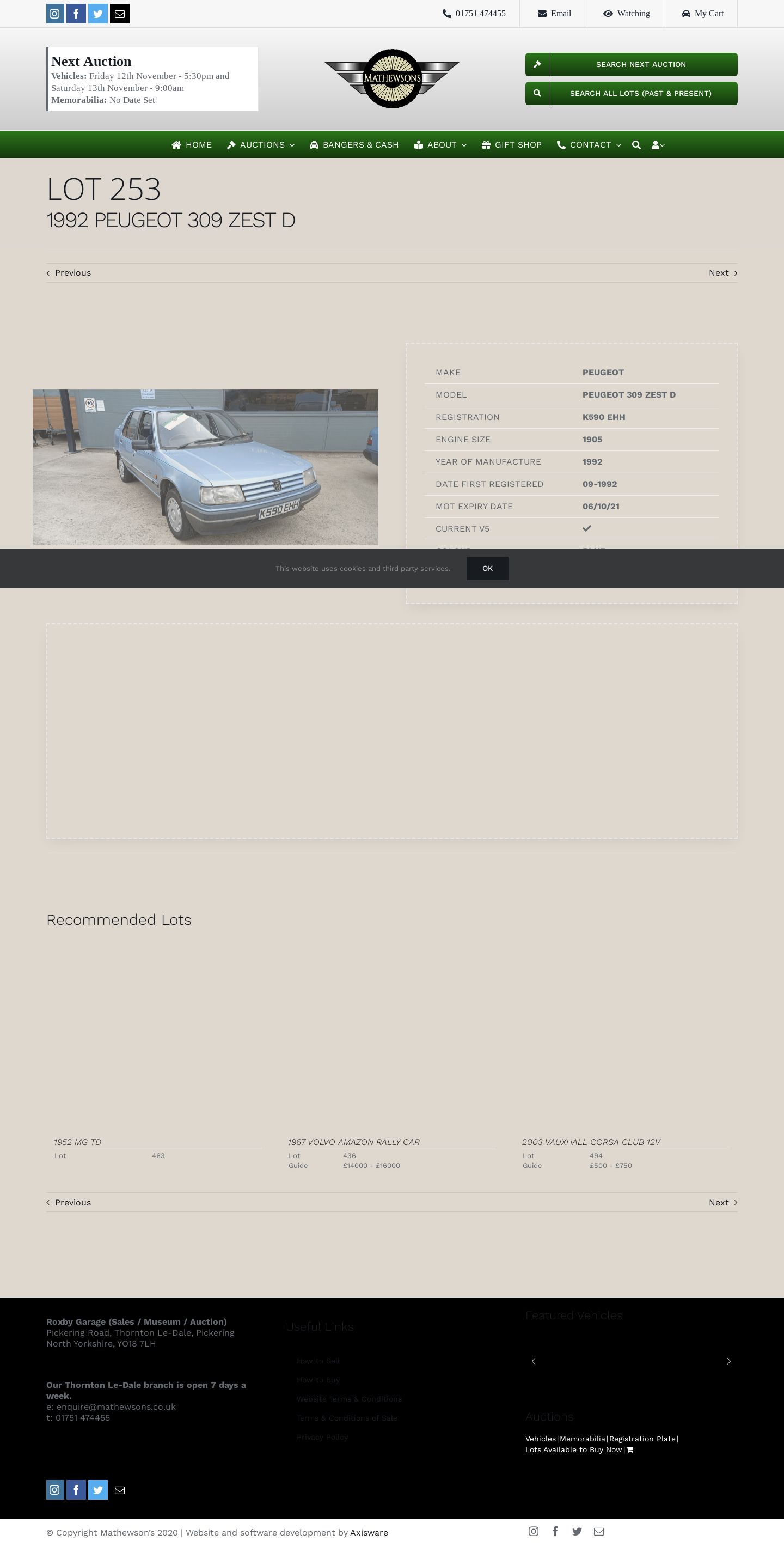Click next arrow in Featured Vehicles carousel
784x1547 pixels.
[x=729, y=1361]
